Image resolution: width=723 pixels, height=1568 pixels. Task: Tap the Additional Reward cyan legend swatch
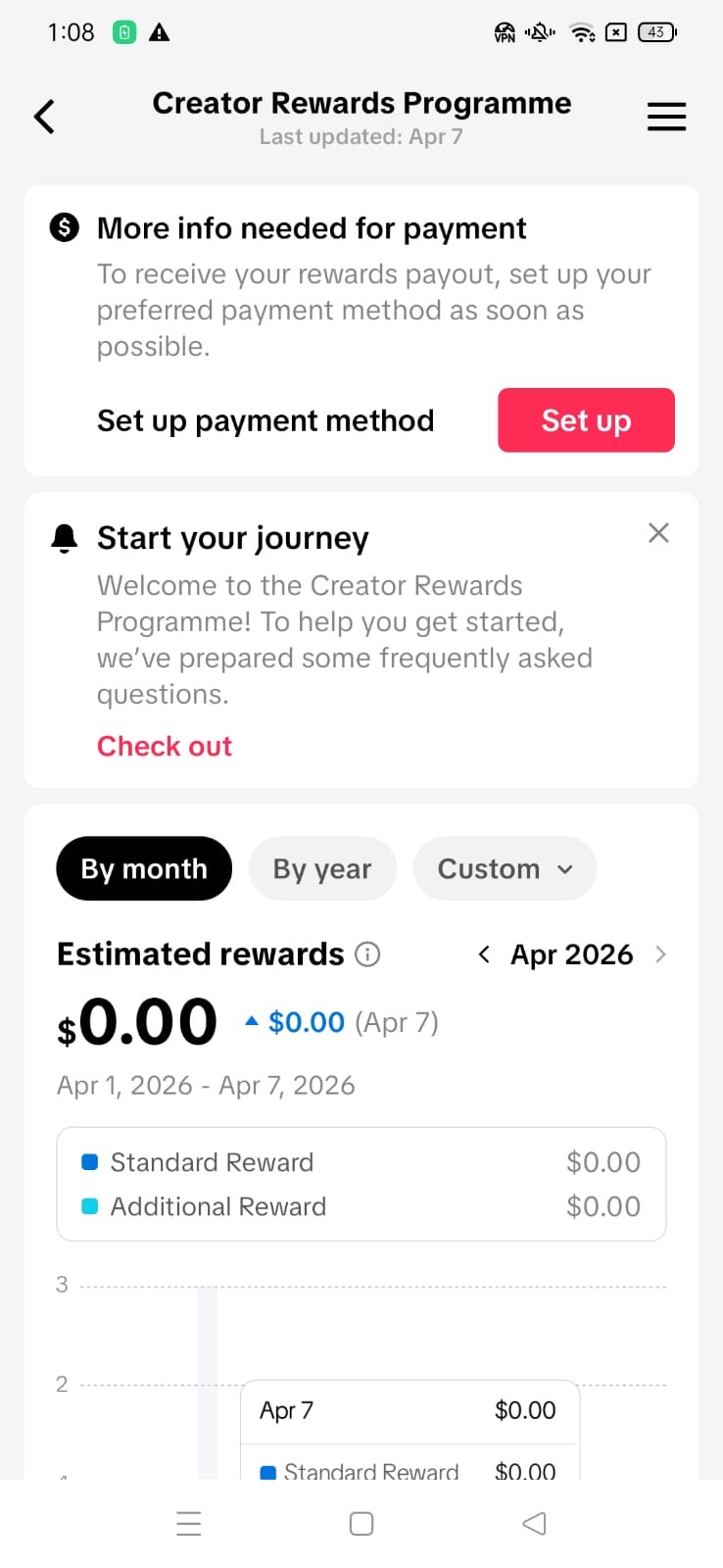(89, 1206)
